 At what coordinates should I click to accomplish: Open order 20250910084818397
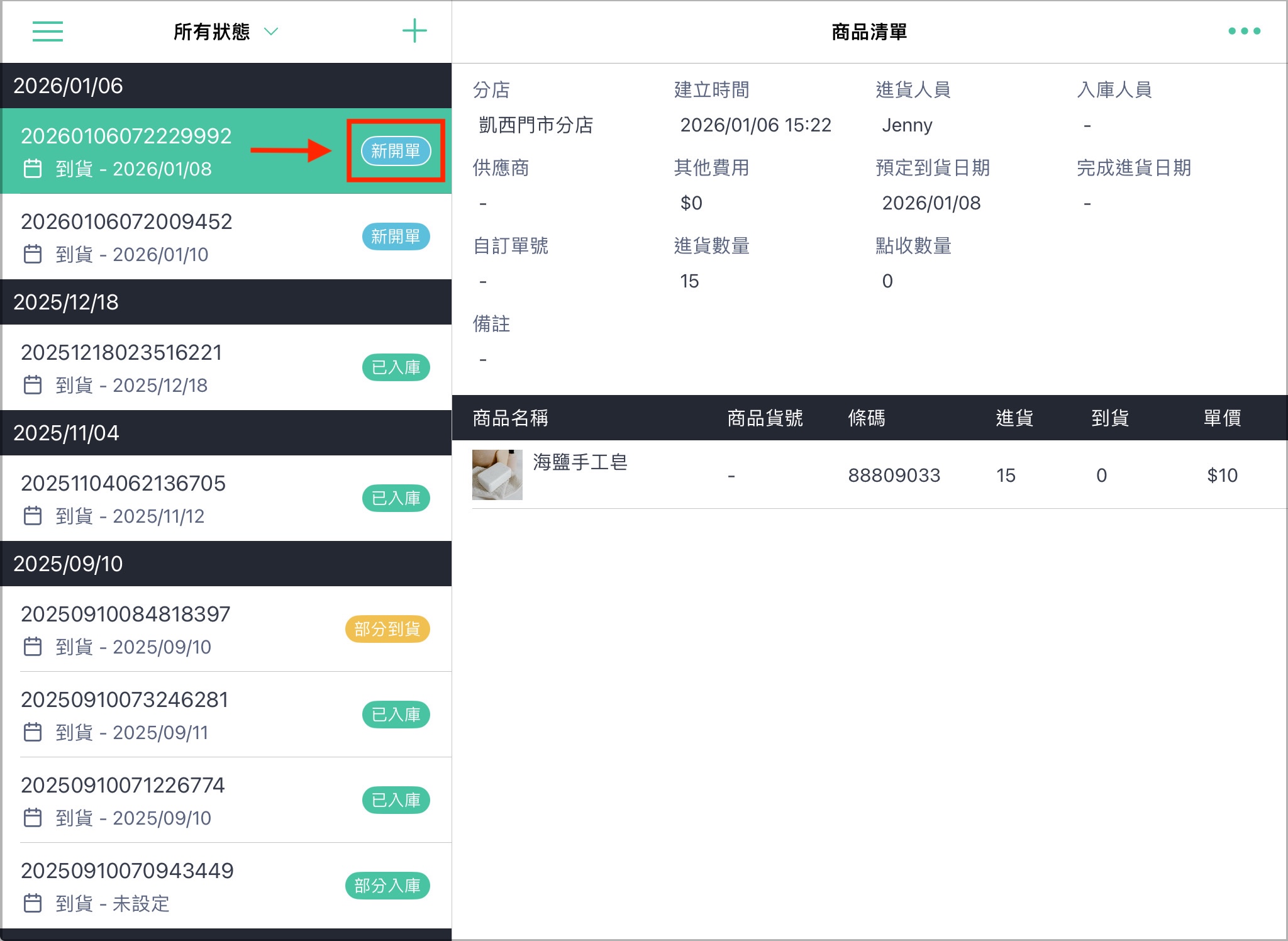click(x=226, y=629)
